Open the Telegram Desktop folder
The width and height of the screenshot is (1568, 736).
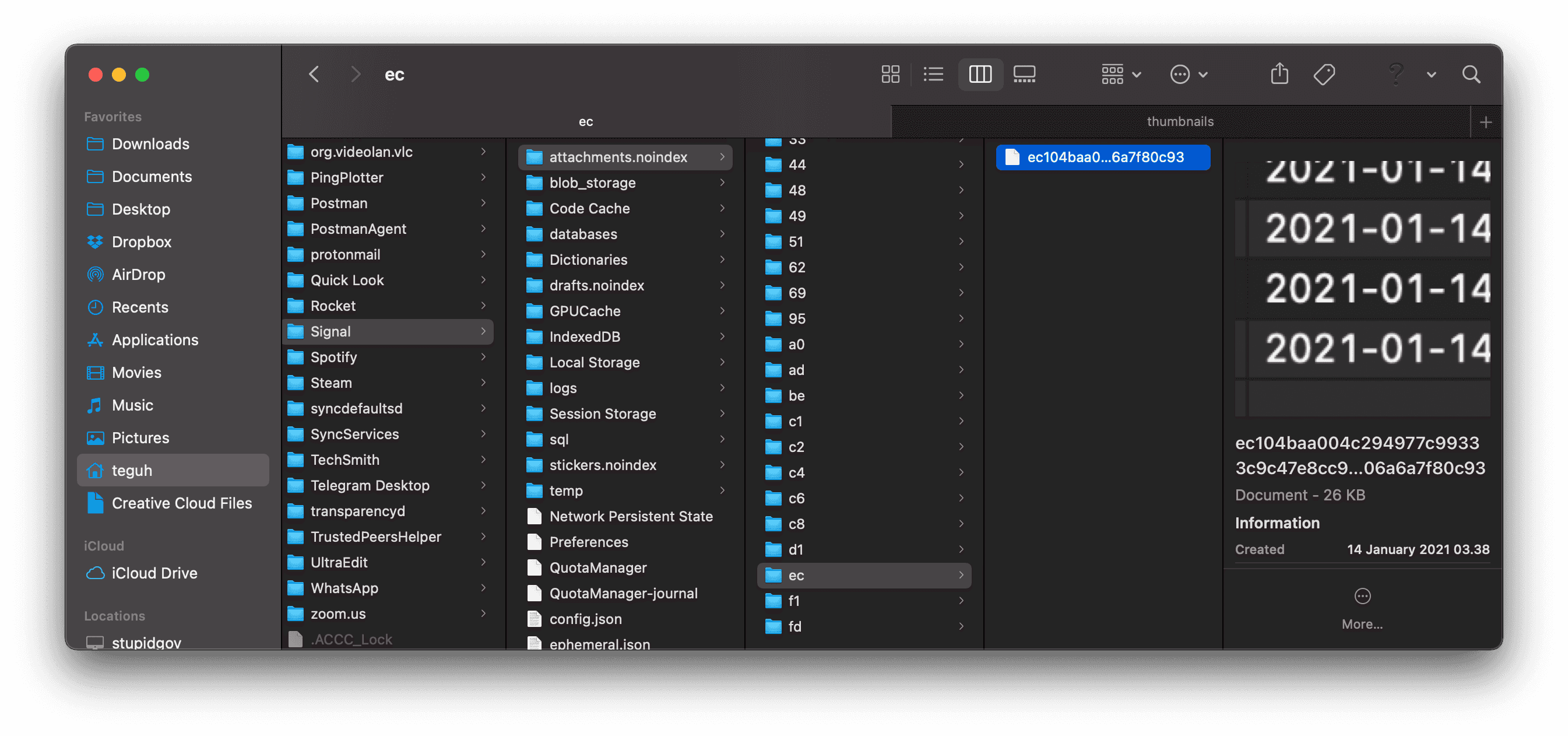point(370,485)
